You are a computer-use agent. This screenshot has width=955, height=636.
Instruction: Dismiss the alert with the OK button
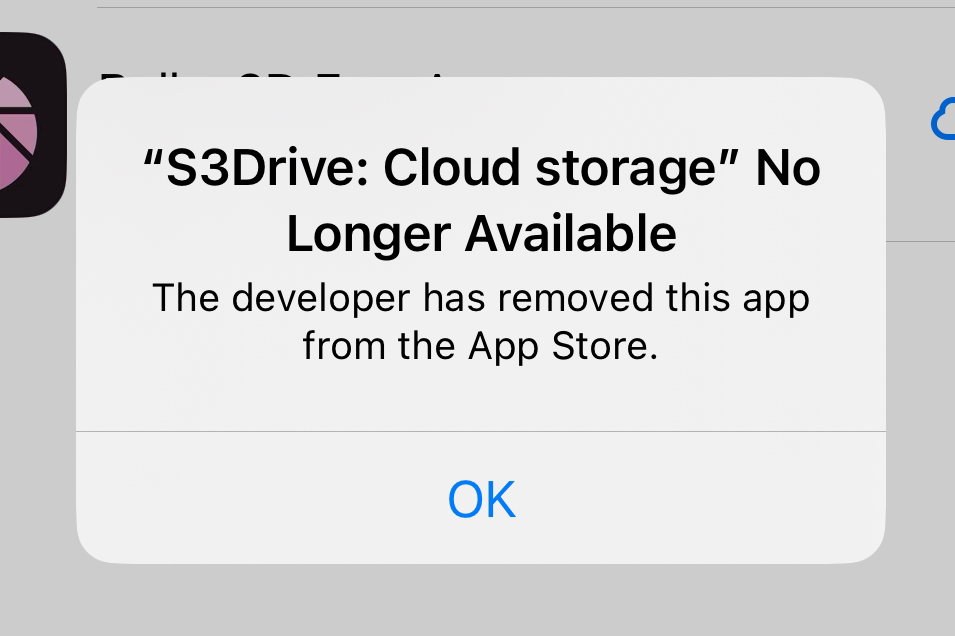[x=481, y=499]
